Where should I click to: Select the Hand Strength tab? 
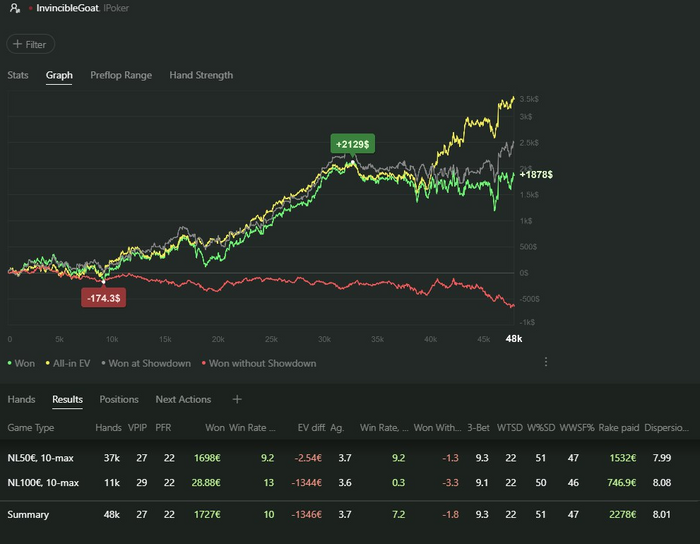point(201,75)
